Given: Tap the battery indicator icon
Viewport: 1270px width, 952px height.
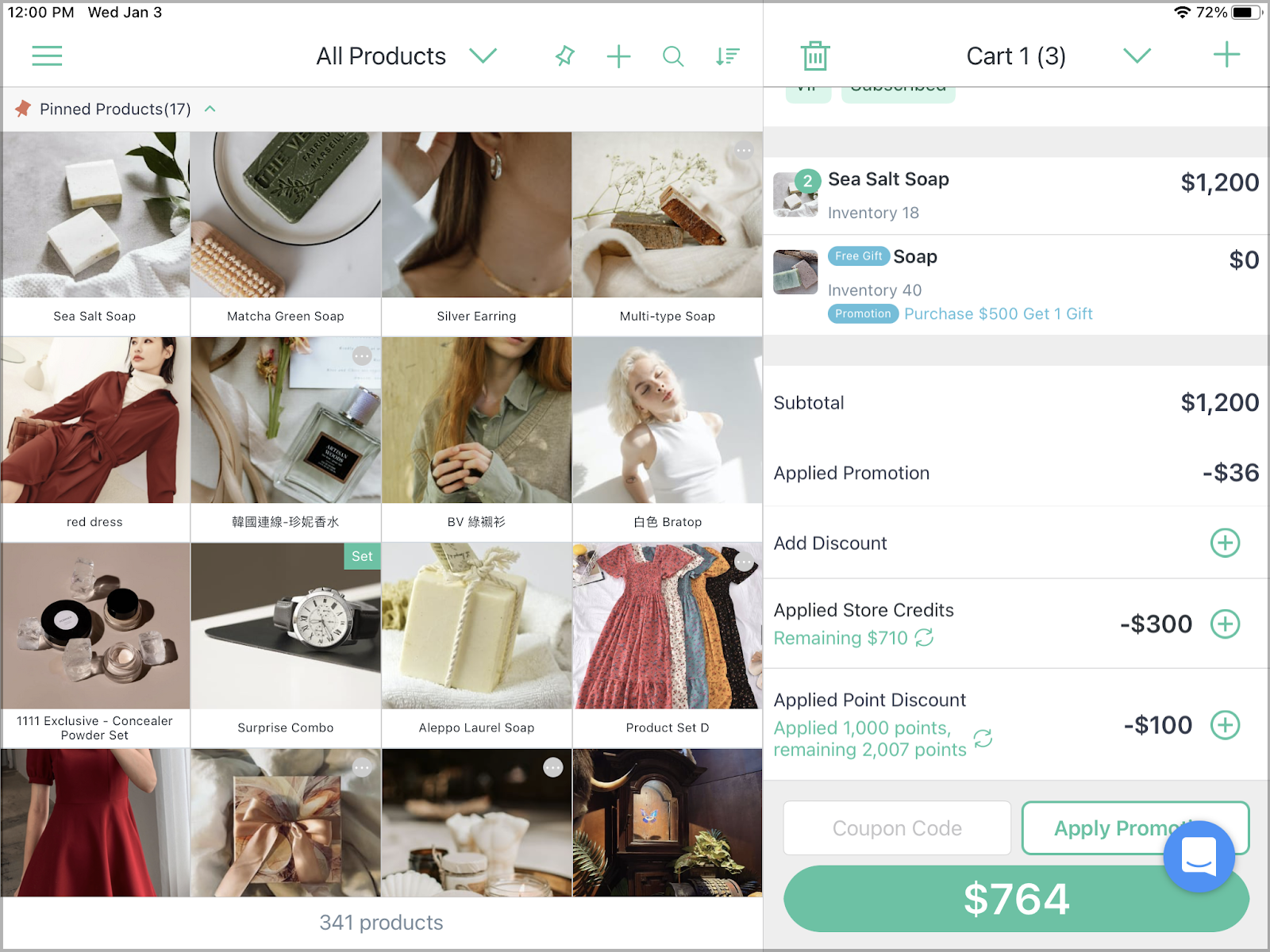Looking at the screenshot, I should pyautogui.click(x=1247, y=12).
